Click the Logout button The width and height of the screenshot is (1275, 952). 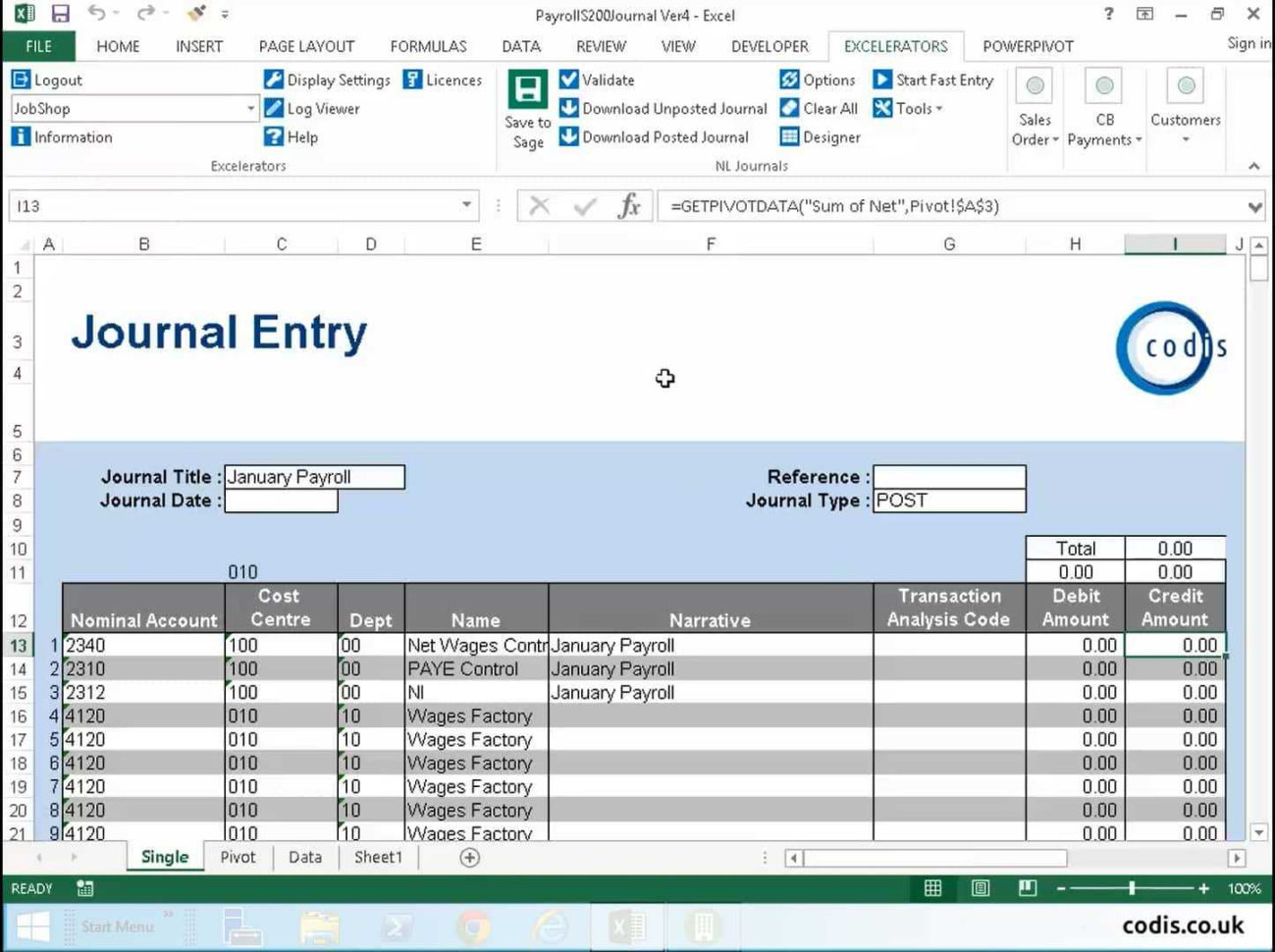[x=47, y=80]
